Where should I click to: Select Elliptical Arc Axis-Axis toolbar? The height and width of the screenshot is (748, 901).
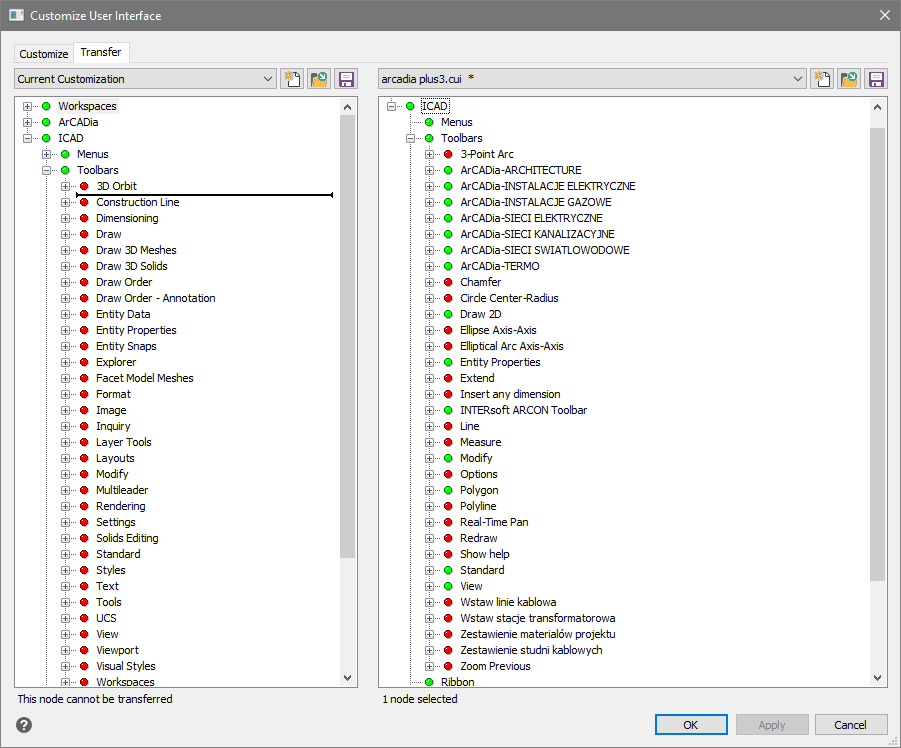point(511,346)
